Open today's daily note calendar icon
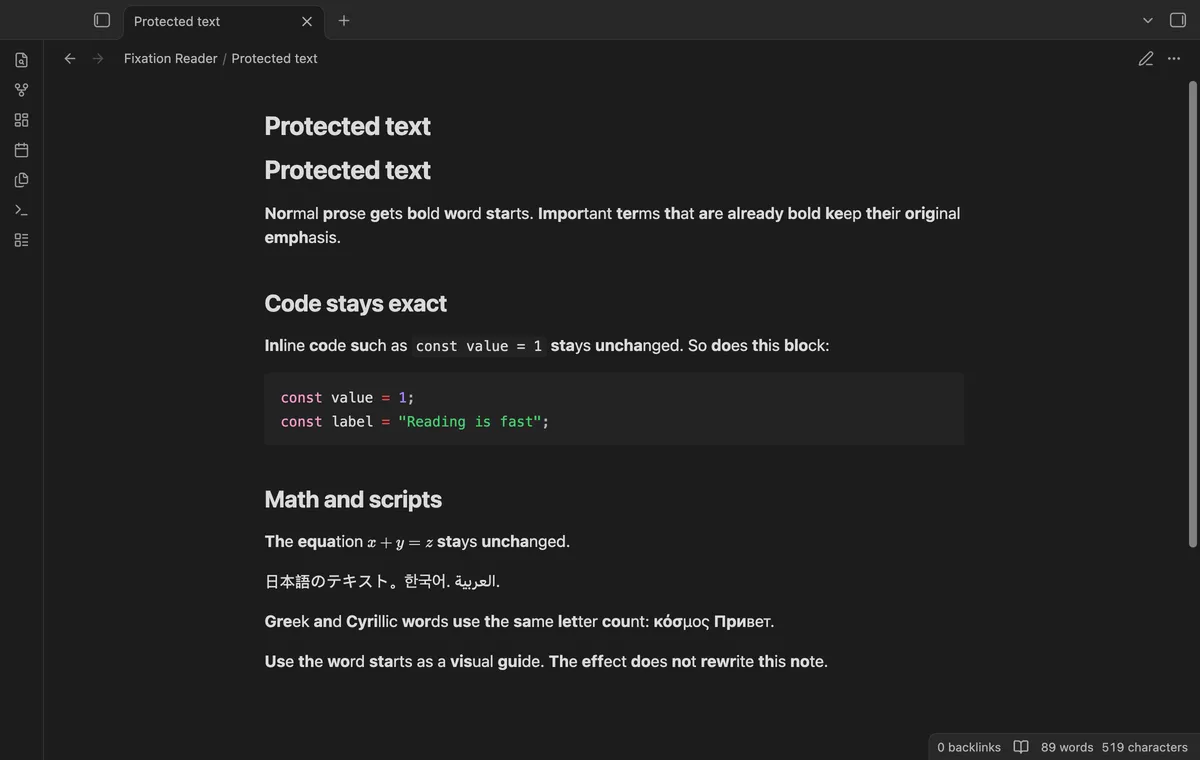Screen dimensions: 1200x760 [x=21, y=150]
